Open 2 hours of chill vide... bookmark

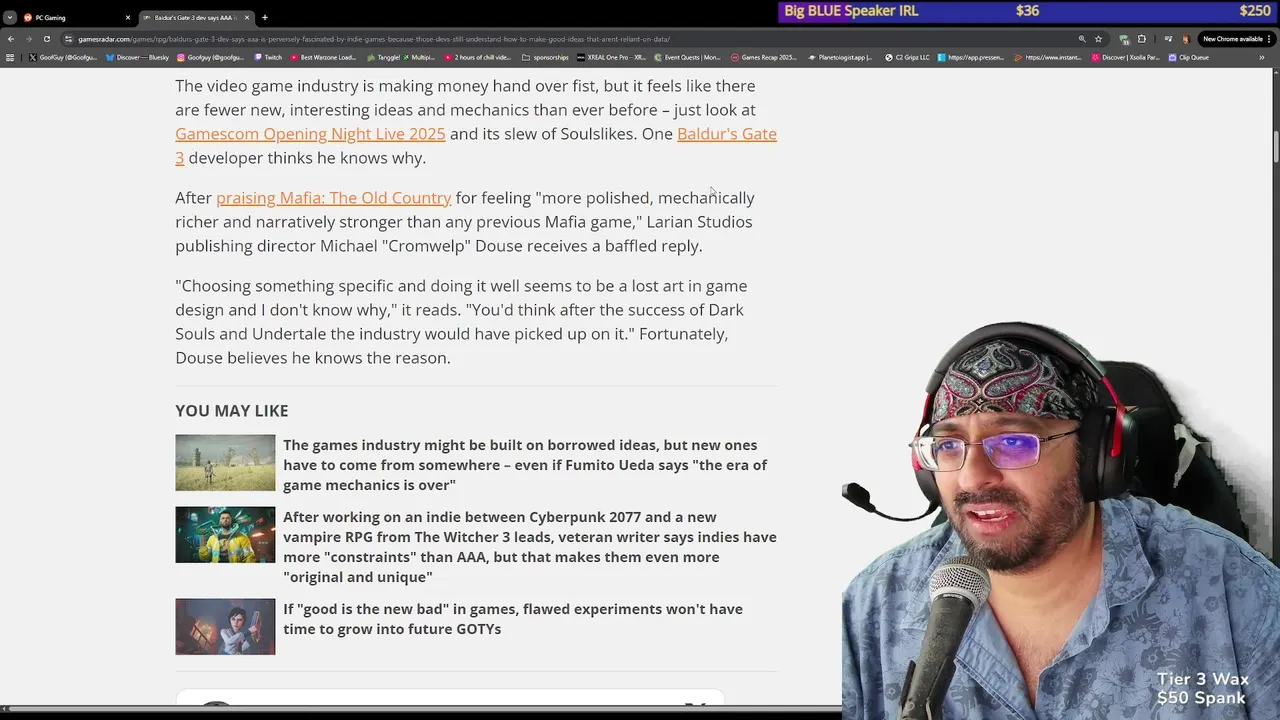(478, 57)
